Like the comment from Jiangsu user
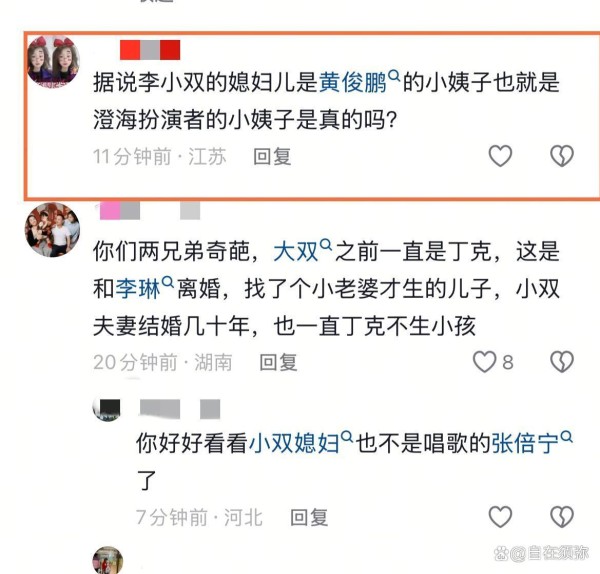 coord(500,156)
